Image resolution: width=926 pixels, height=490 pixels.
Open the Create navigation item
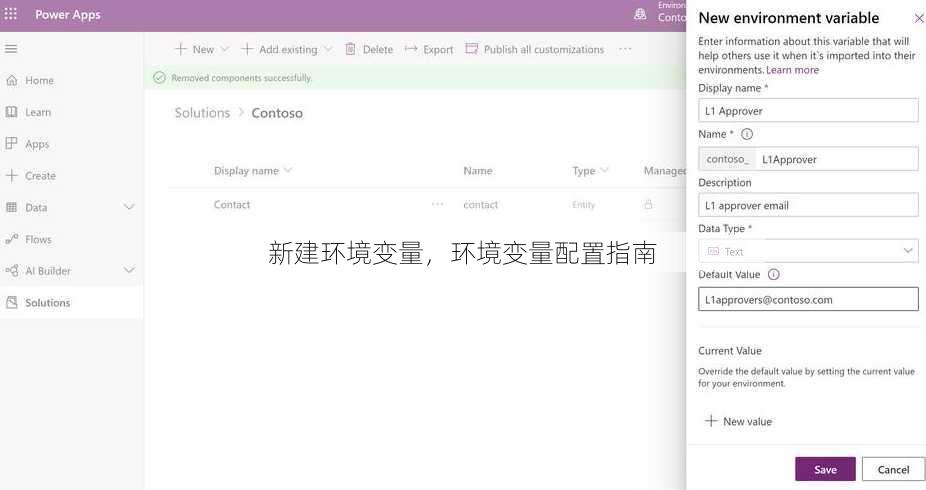[x=71, y=175]
